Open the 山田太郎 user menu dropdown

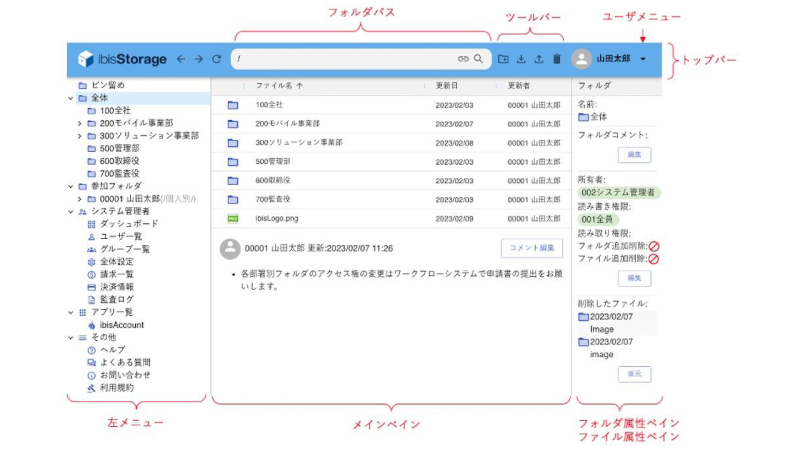click(x=642, y=59)
